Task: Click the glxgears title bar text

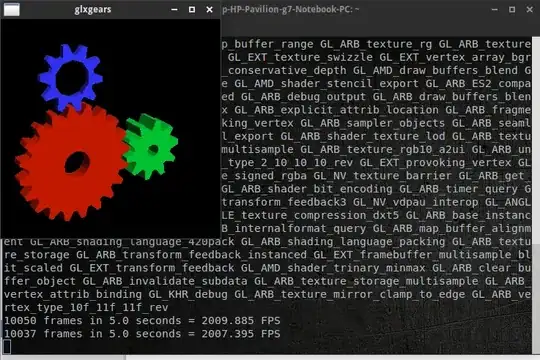Action: pyautogui.click(x=93, y=9)
